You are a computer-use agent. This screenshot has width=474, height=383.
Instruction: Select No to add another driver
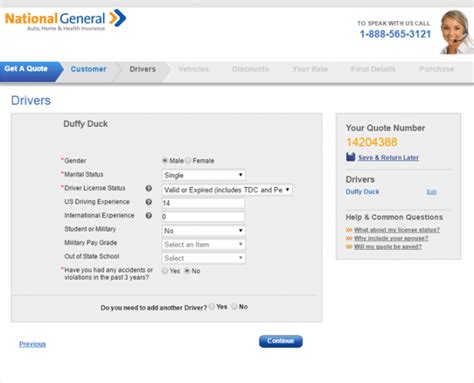coord(234,307)
